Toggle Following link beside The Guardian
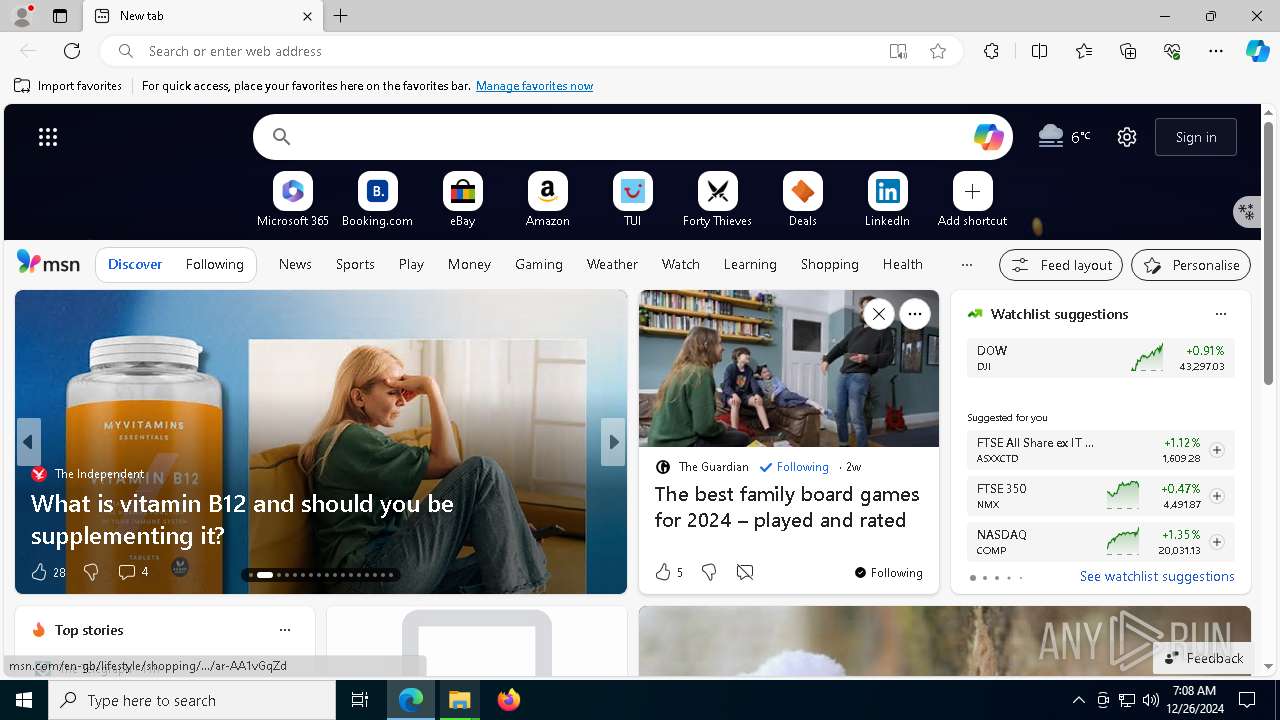The height and width of the screenshot is (720, 1280). pyautogui.click(x=794, y=467)
